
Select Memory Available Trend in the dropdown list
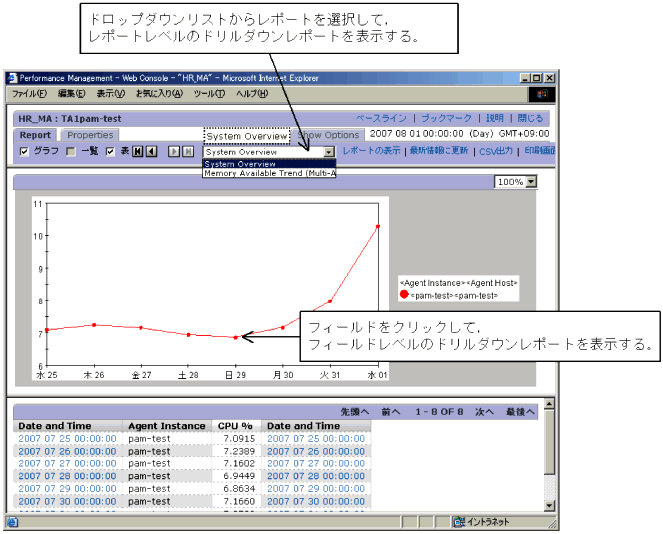pyautogui.click(x=269, y=173)
